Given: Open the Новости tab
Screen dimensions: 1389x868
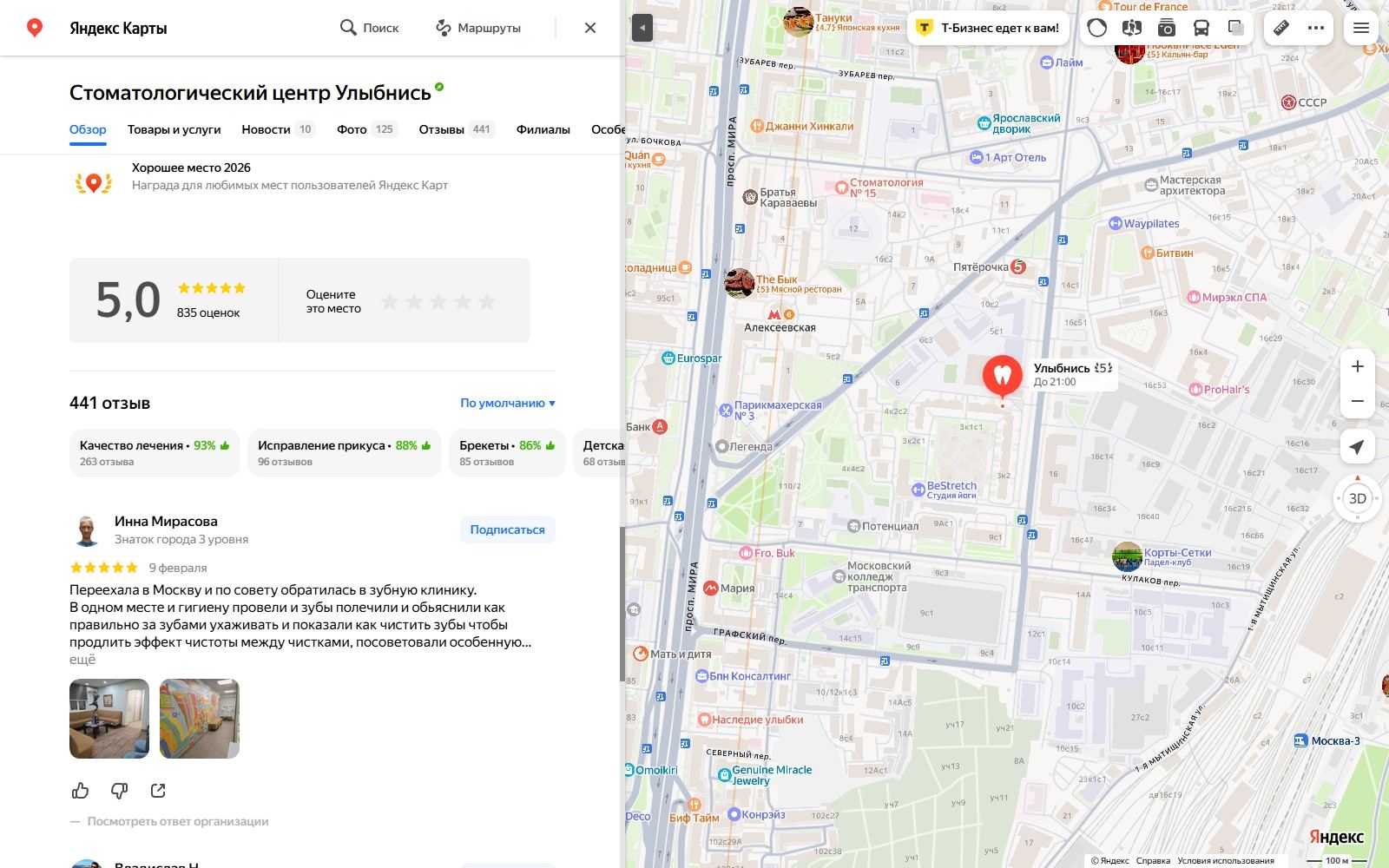Looking at the screenshot, I should pos(278,129).
